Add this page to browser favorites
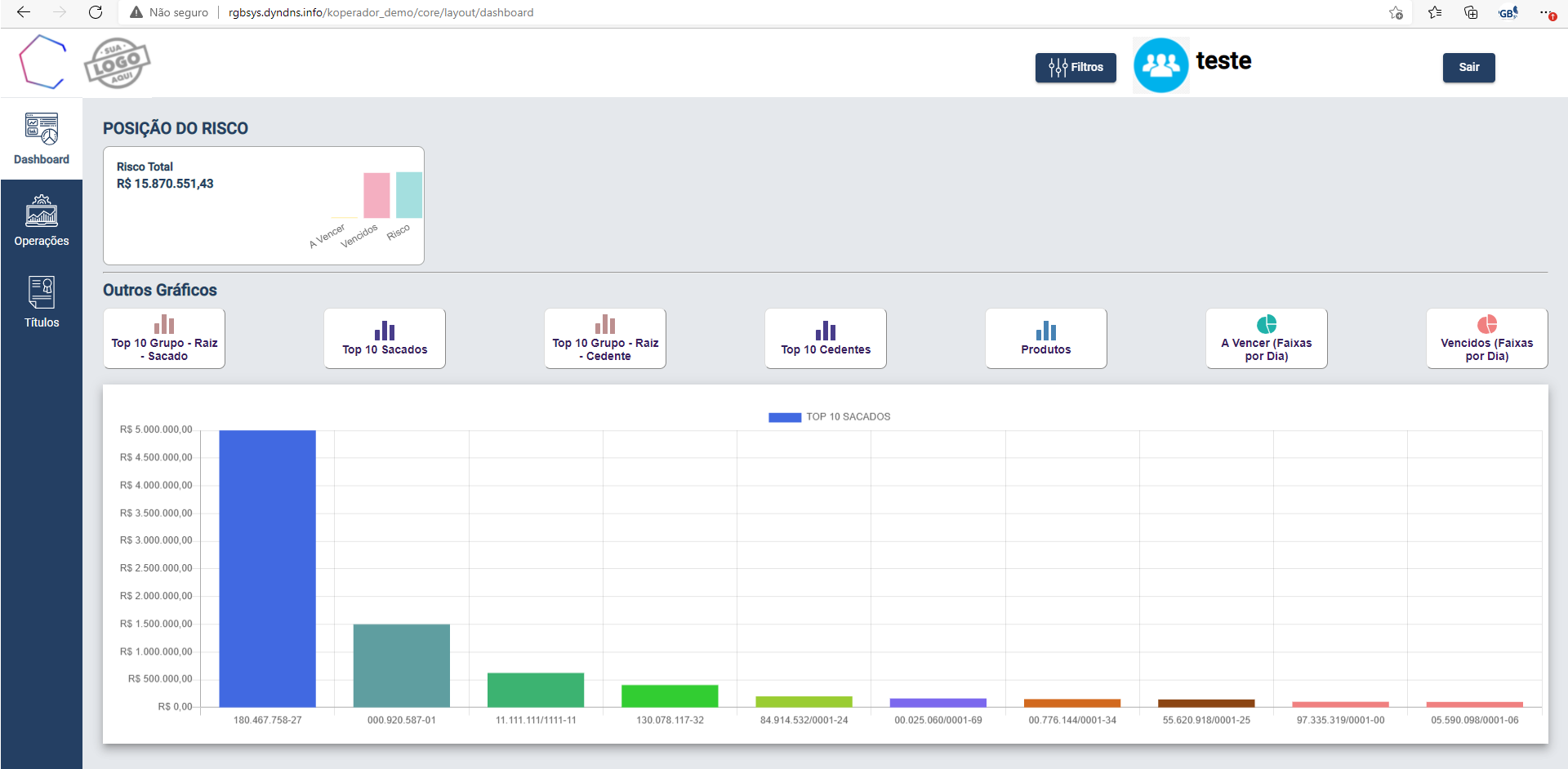 click(1396, 12)
